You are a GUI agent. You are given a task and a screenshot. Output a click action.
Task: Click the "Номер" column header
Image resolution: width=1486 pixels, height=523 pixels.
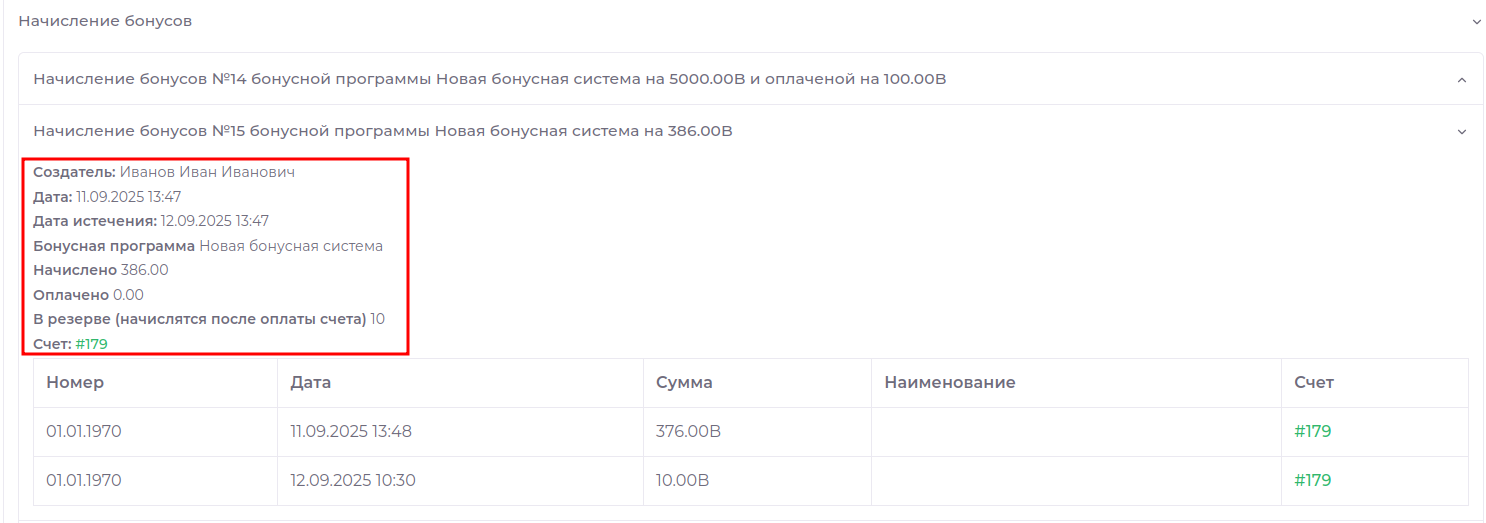[x=75, y=383]
